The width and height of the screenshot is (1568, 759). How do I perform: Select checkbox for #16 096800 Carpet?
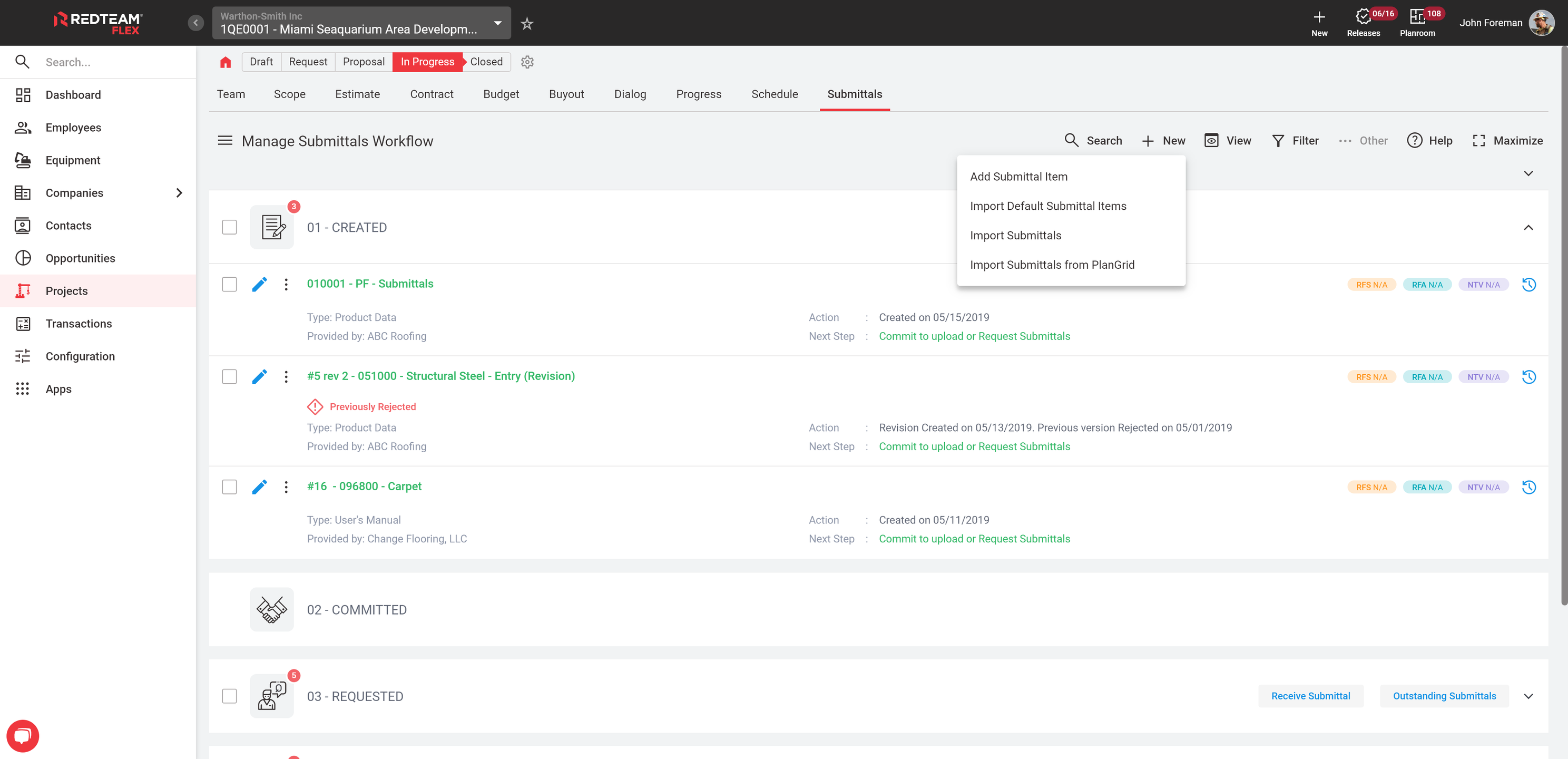[x=230, y=486]
